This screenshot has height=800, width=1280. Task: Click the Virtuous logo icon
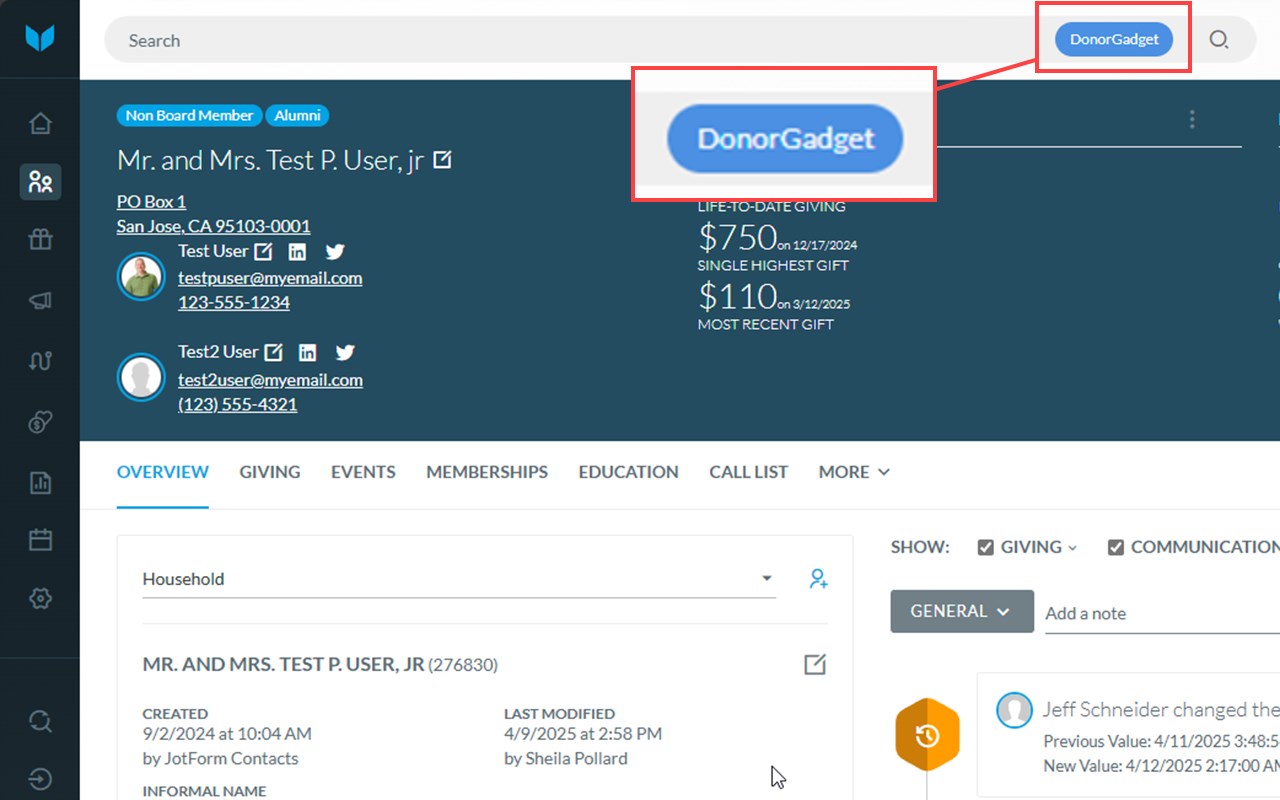pyautogui.click(x=40, y=38)
